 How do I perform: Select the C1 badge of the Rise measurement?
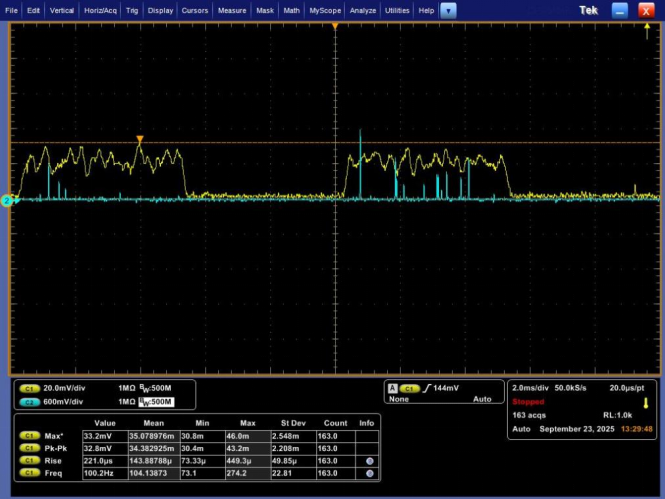(x=29, y=461)
